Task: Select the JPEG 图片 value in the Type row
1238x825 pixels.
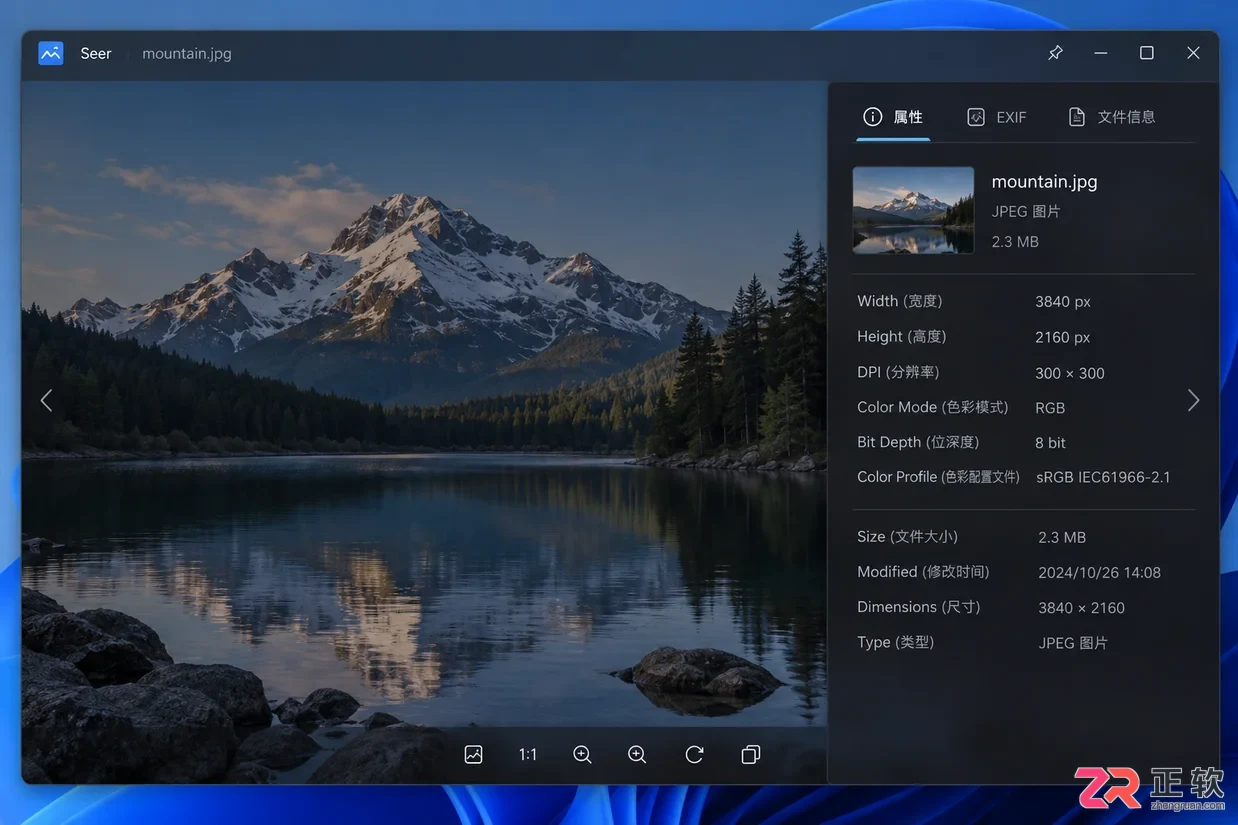Action: pyautogui.click(x=1073, y=643)
